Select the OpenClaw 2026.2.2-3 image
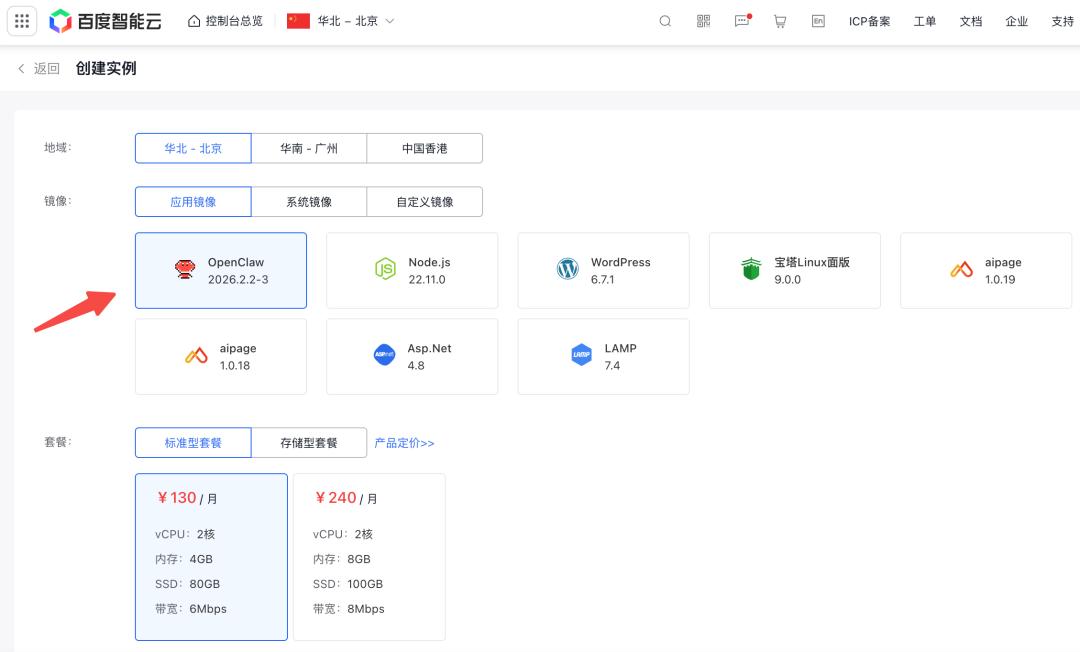Image resolution: width=1080 pixels, height=652 pixels. [221, 271]
